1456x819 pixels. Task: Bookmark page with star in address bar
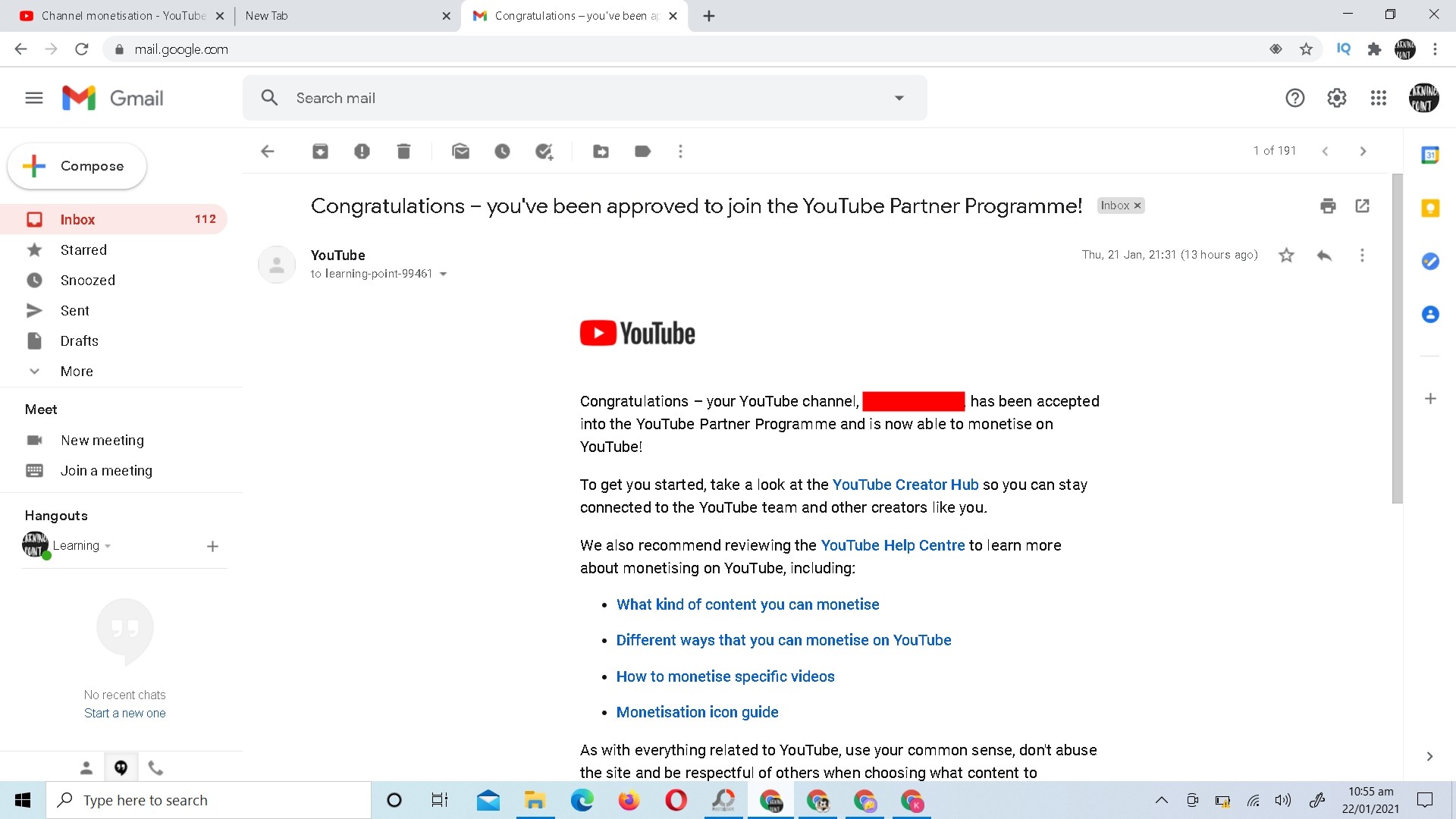(x=1306, y=49)
